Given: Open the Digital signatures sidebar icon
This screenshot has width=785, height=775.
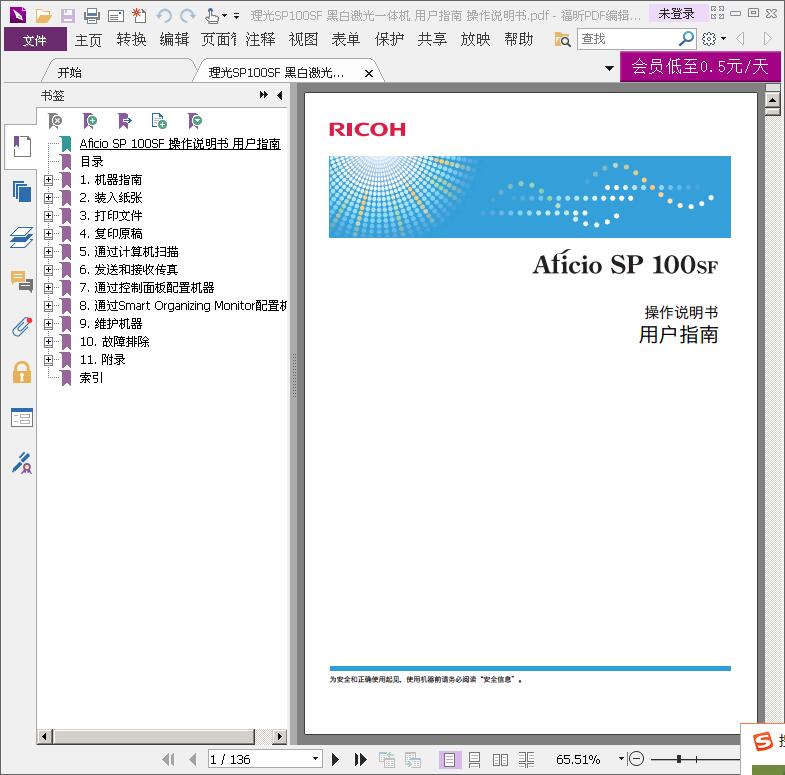Looking at the screenshot, I should [x=22, y=463].
